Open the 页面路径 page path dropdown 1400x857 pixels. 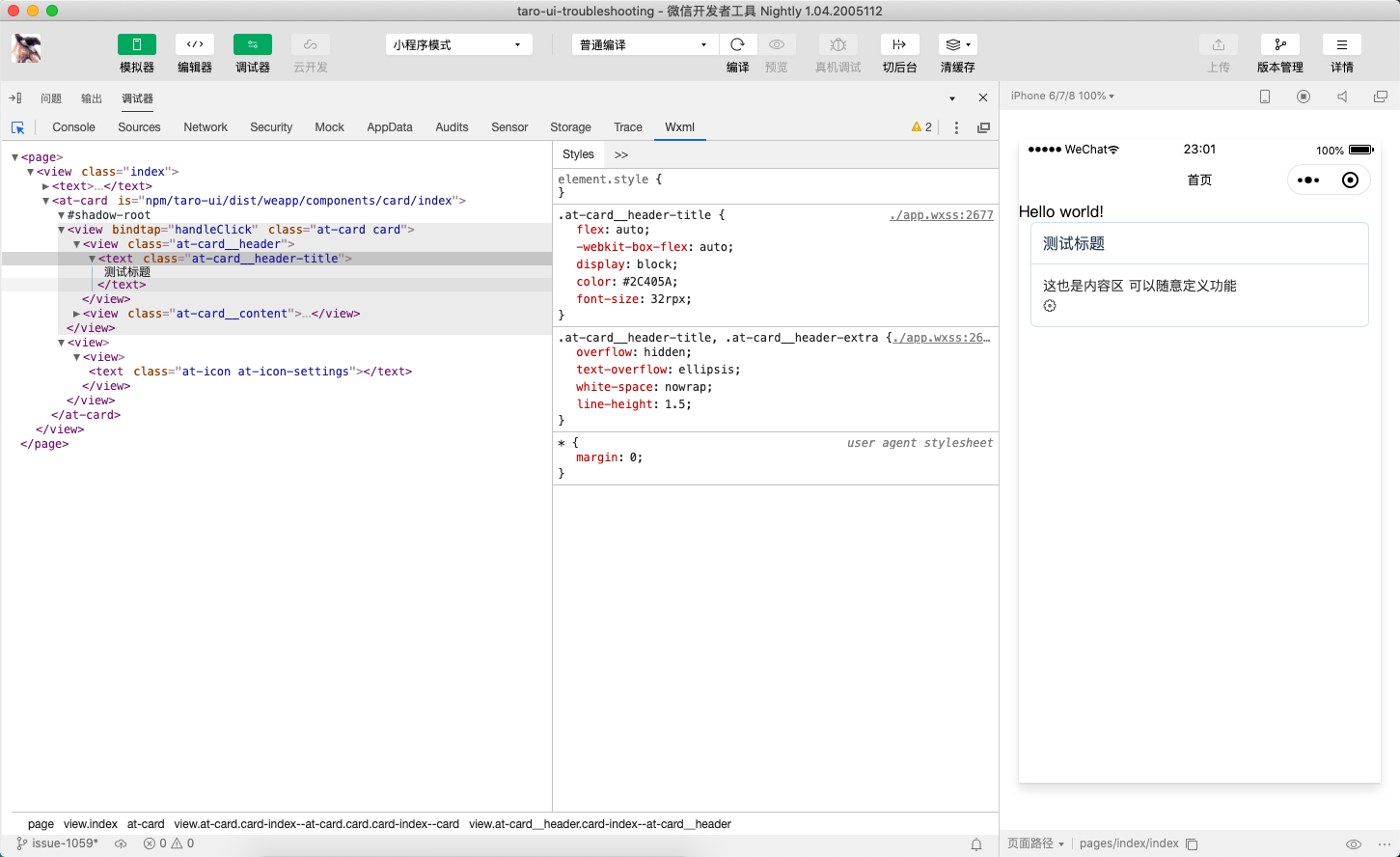[x=1035, y=843]
